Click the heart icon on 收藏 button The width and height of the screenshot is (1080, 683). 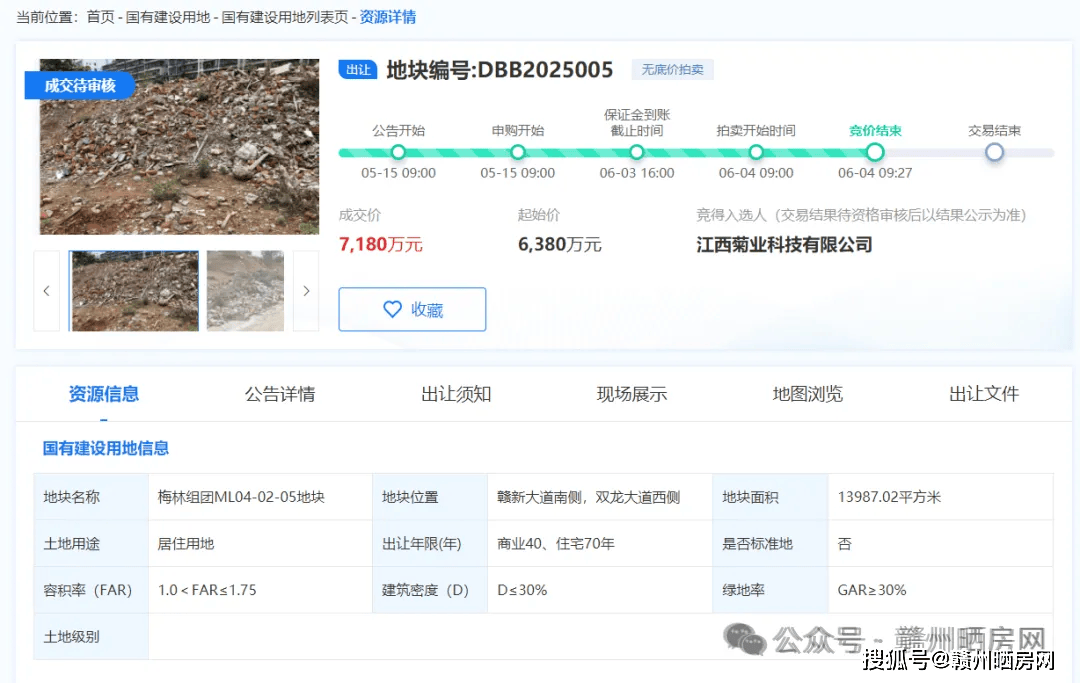click(392, 309)
